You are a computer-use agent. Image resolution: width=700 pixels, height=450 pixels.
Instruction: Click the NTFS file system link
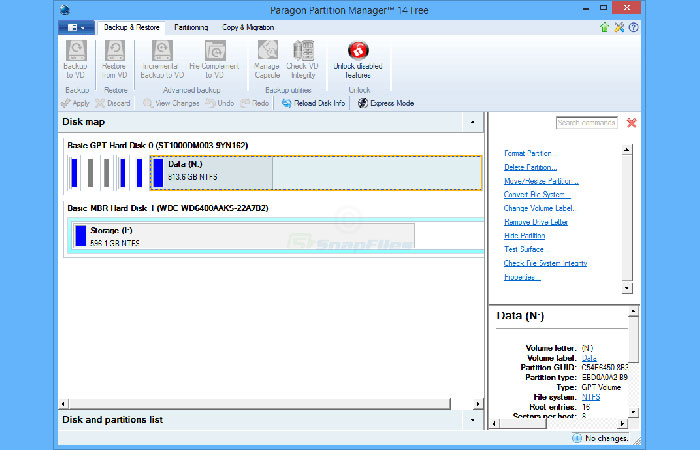click(591, 397)
